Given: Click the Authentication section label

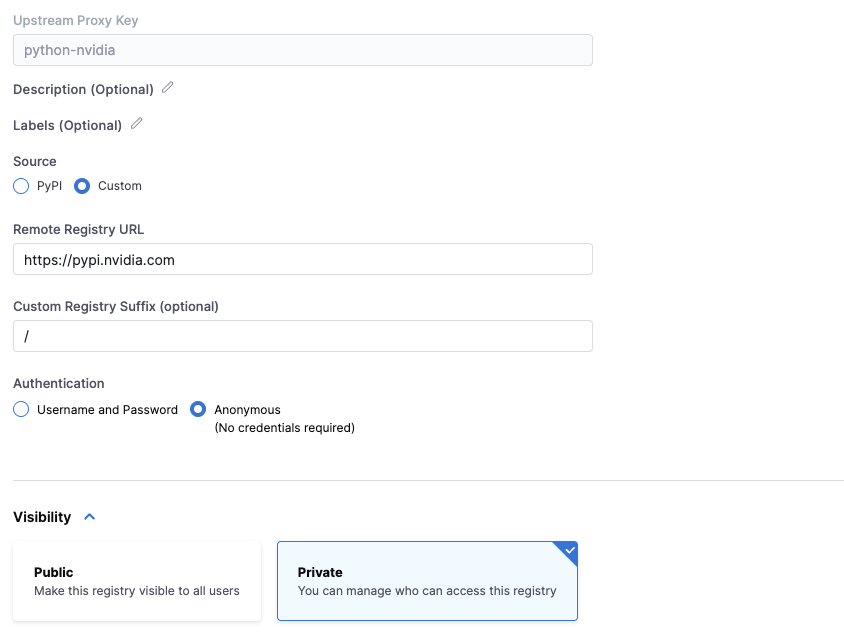Looking at the screenshot, I should tap(58, 384).
